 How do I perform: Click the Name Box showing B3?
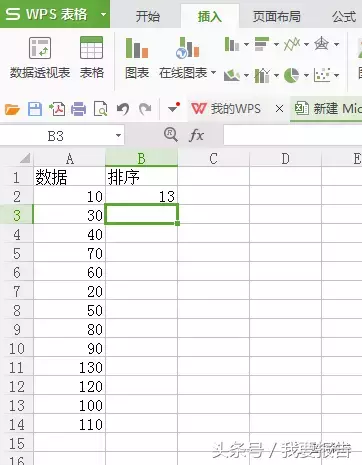click(56, 136)
